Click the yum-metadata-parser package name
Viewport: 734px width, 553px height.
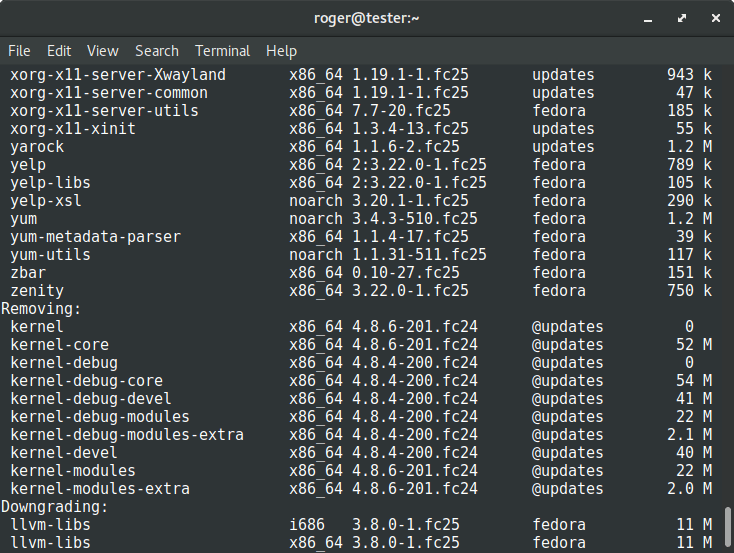(x=95, y=237)
